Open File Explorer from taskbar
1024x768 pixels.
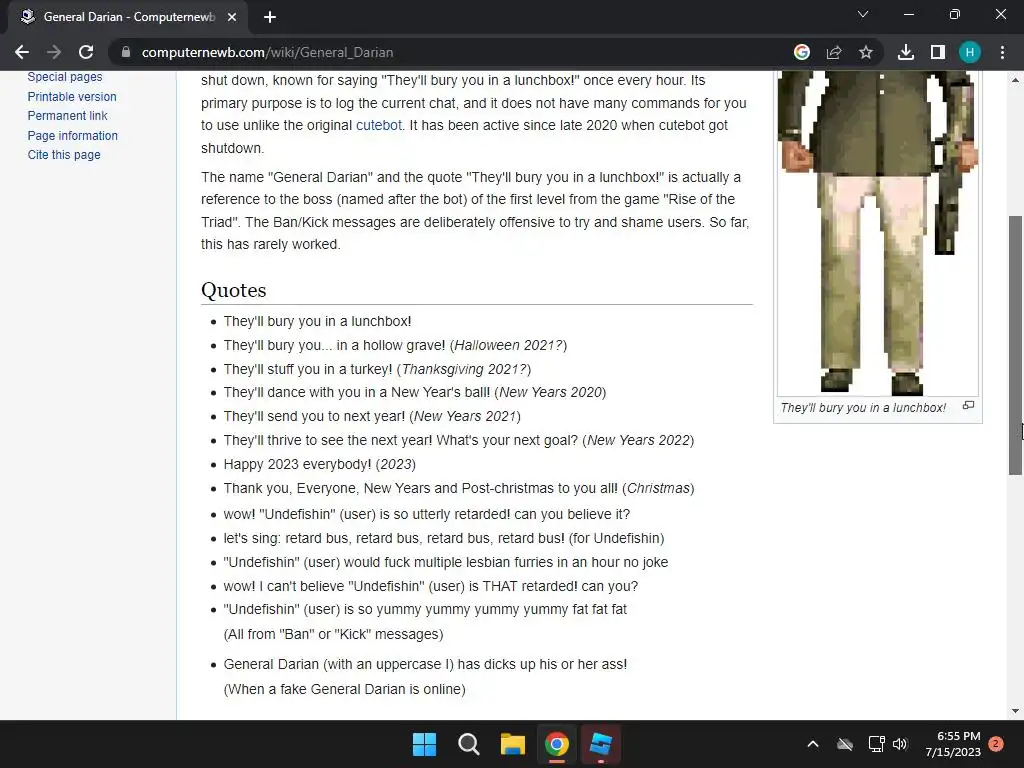(513, 744)
